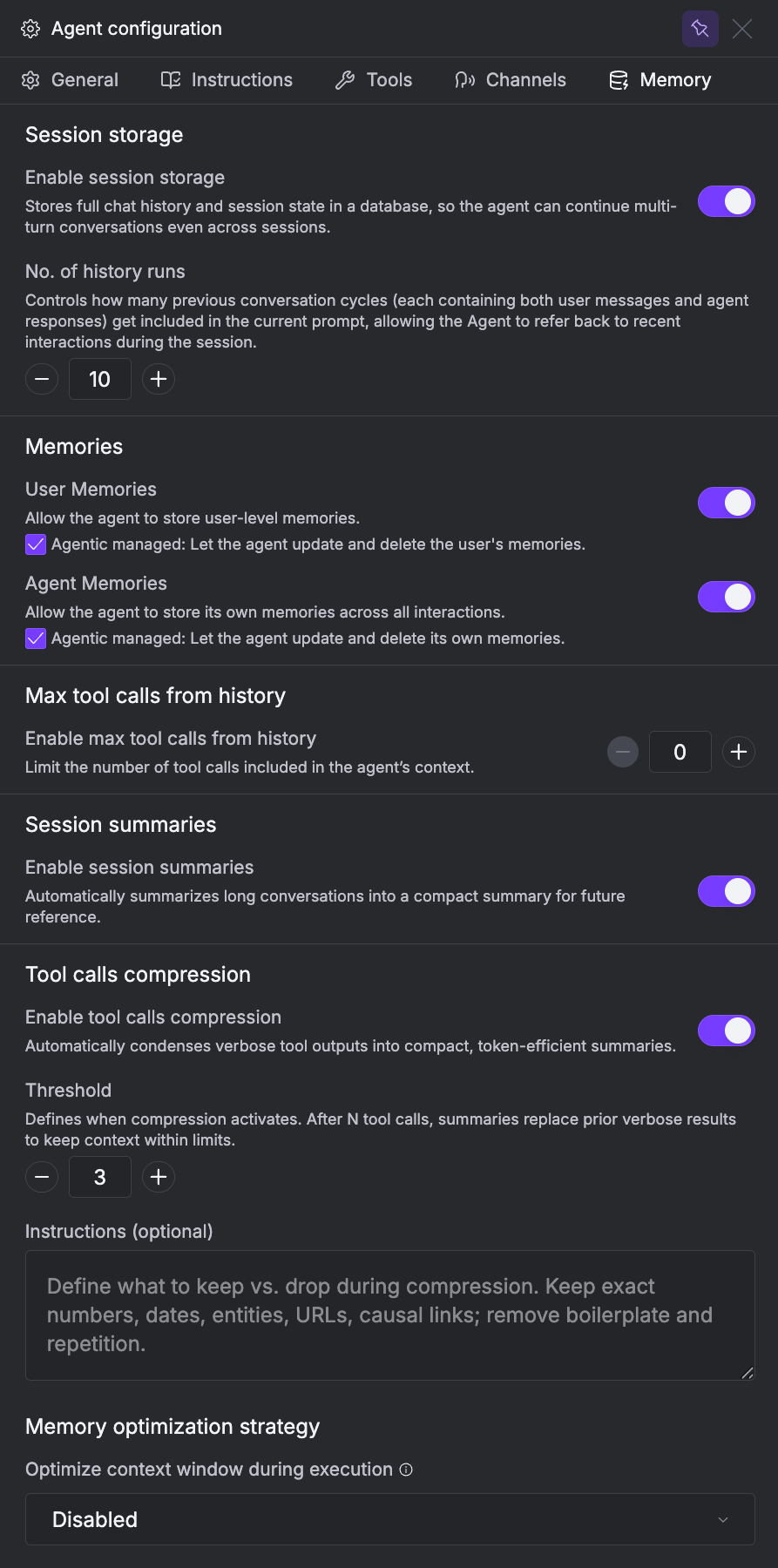
Task: Click the Instructions document icon
Action: coord(169,80)
